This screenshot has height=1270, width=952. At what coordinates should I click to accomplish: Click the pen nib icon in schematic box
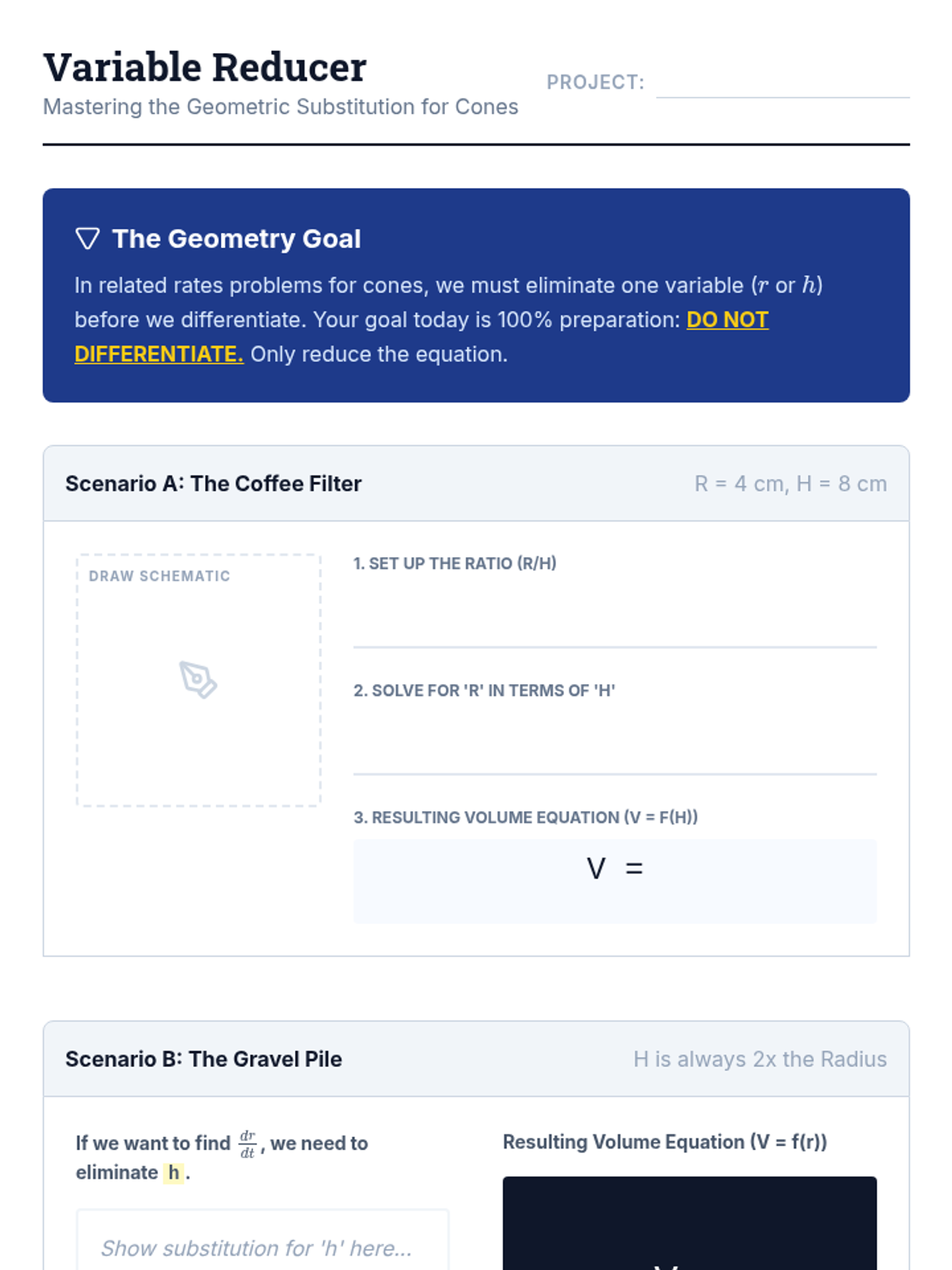click(198, 679)
